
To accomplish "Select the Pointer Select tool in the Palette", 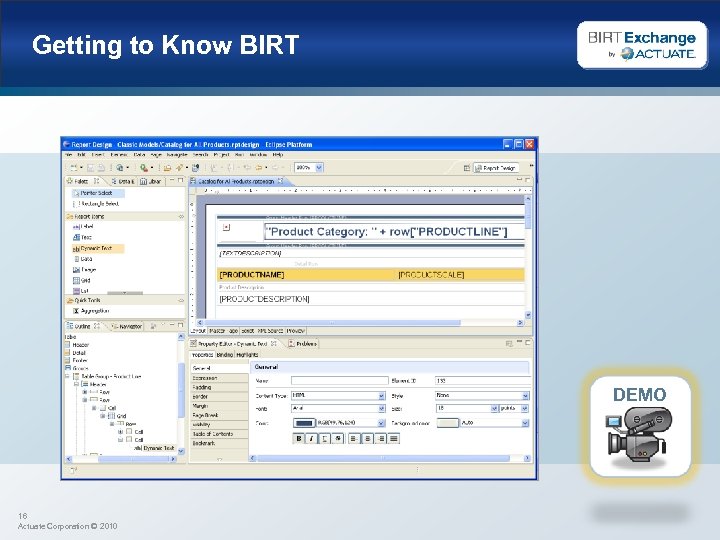I will 97,193.
